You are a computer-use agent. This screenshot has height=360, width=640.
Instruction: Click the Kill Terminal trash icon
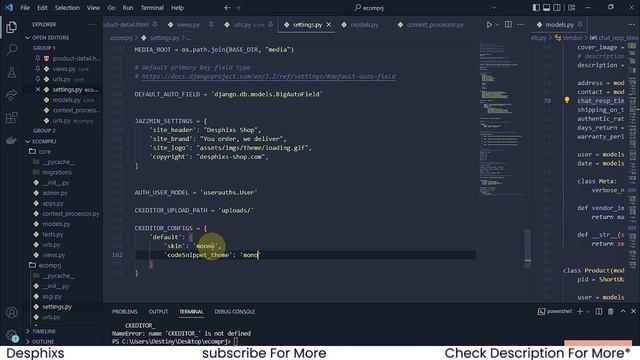coord(611,311)
